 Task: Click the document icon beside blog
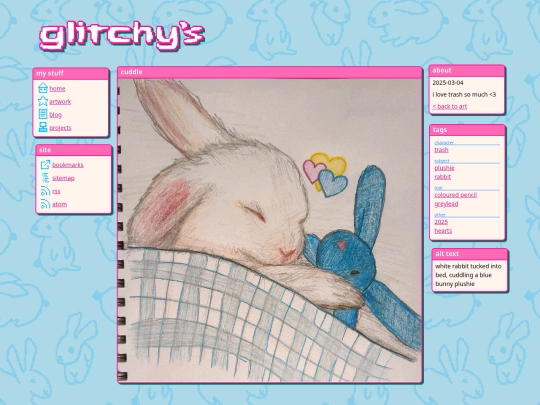pos(43,114)
